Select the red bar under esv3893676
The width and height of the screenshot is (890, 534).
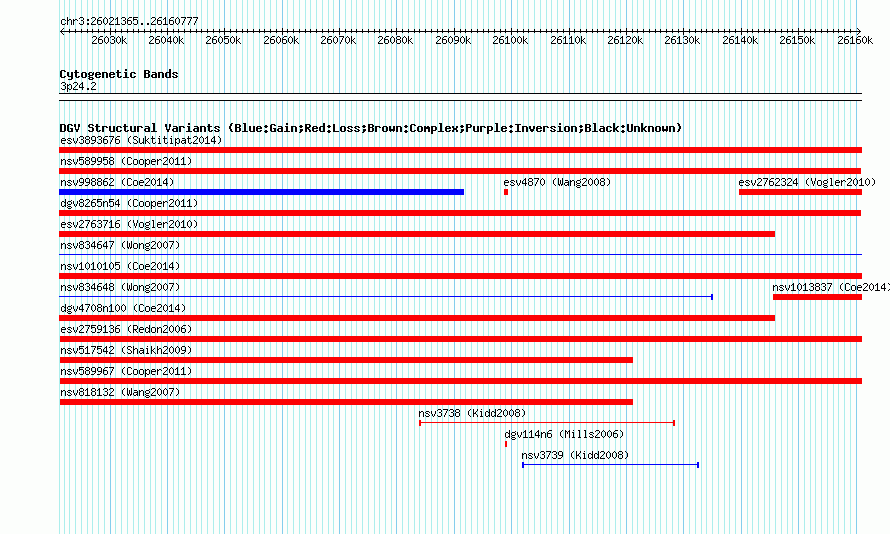tap(460, 150)
